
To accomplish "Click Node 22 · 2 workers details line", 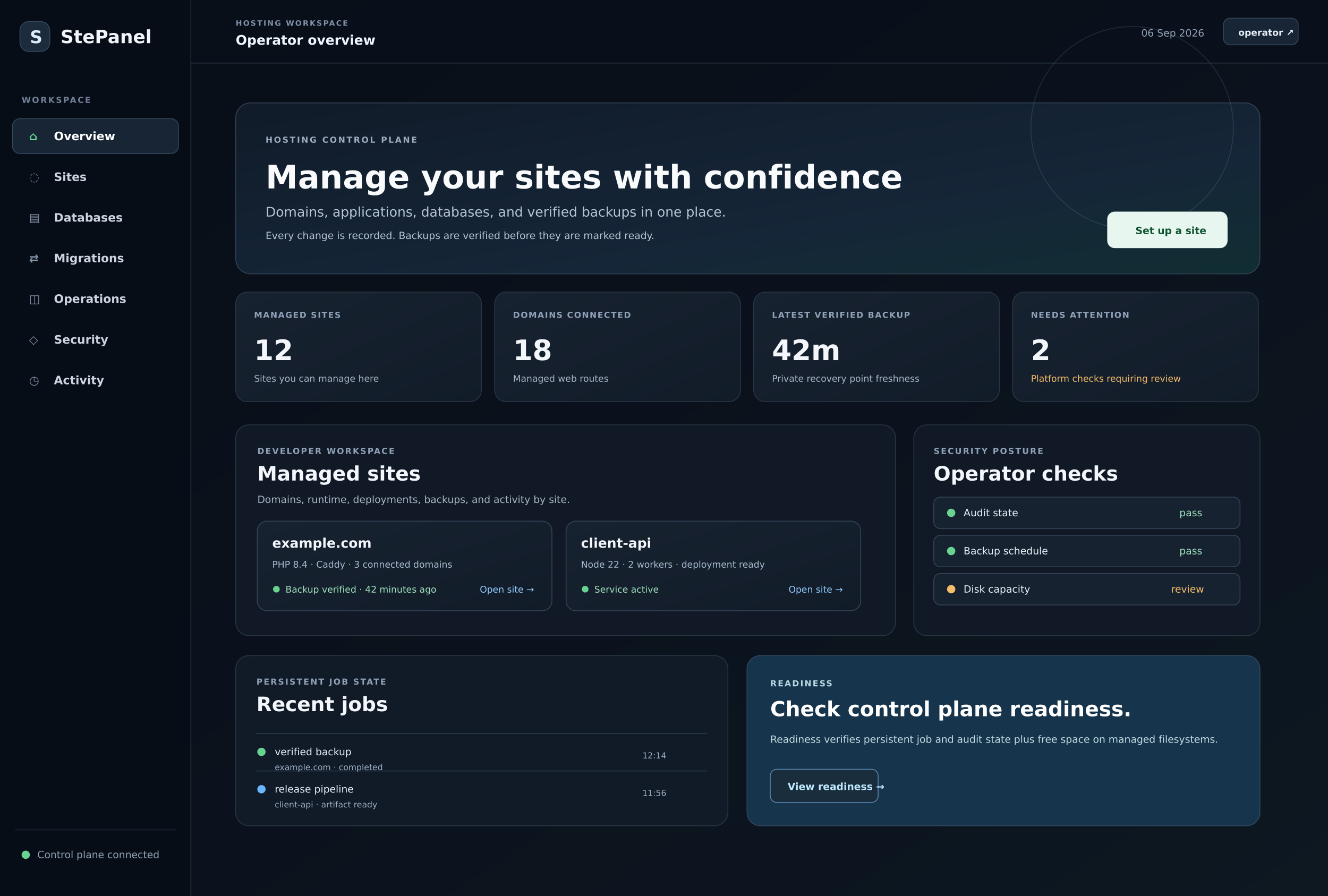I will (672, 565).
